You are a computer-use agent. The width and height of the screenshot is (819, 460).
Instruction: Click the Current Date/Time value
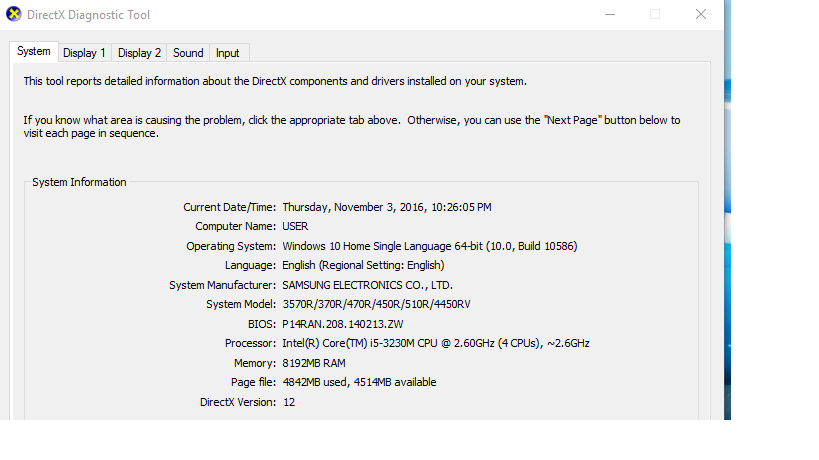coord(386,207)
